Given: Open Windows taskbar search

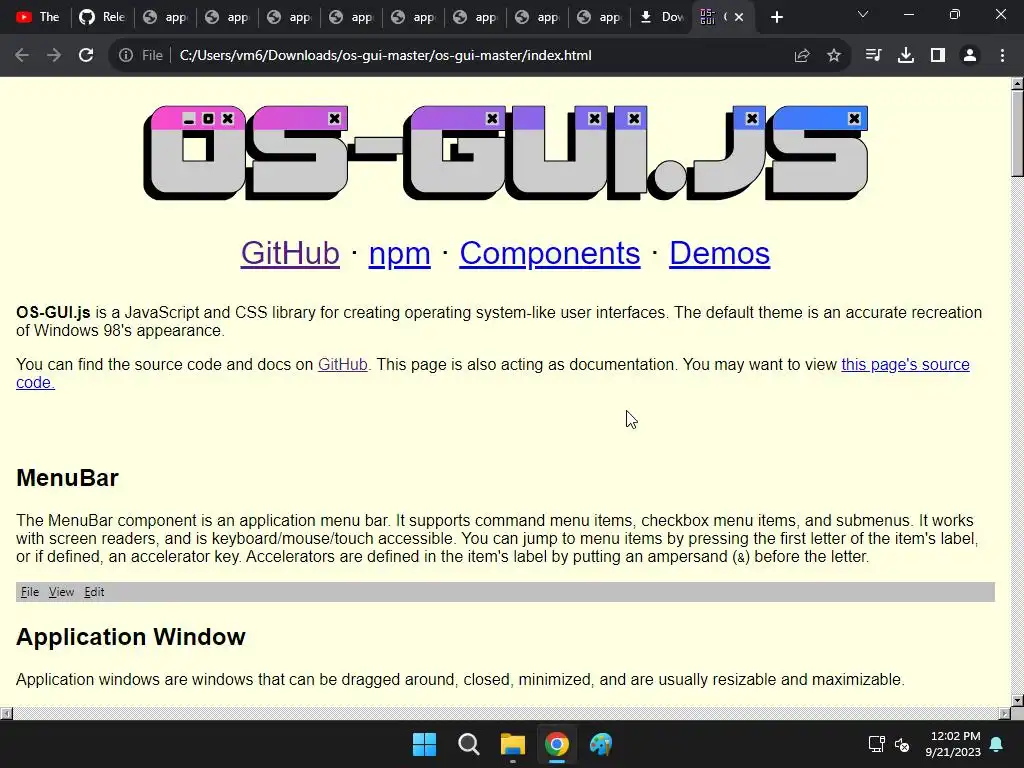Looking at the screenshot, I should point(468,744).
